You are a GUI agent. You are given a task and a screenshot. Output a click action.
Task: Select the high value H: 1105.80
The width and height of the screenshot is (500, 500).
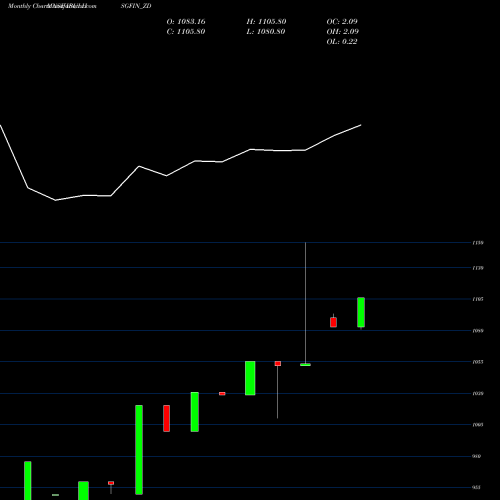coord(266,21)
